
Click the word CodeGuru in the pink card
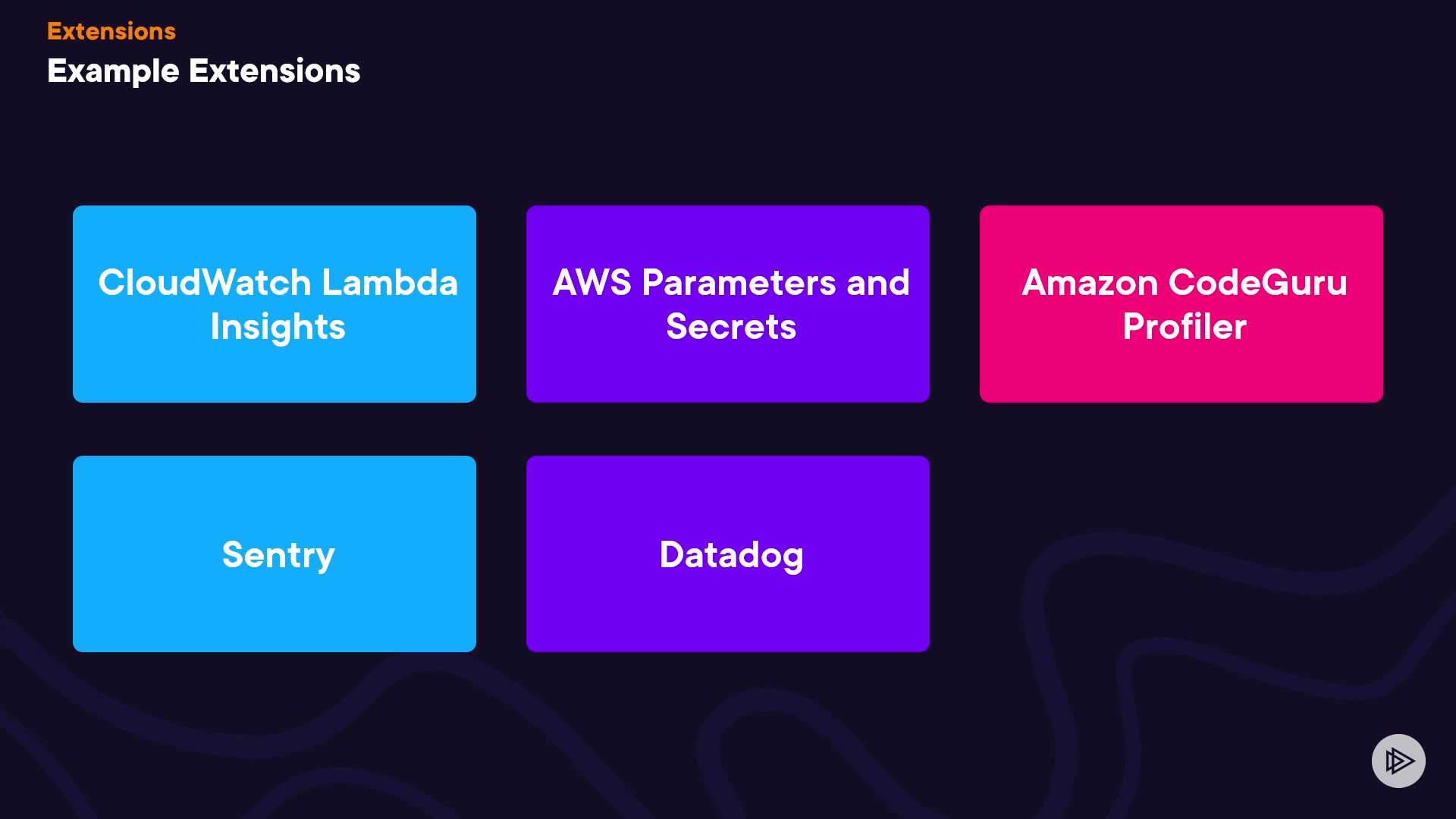point(1257,283)
